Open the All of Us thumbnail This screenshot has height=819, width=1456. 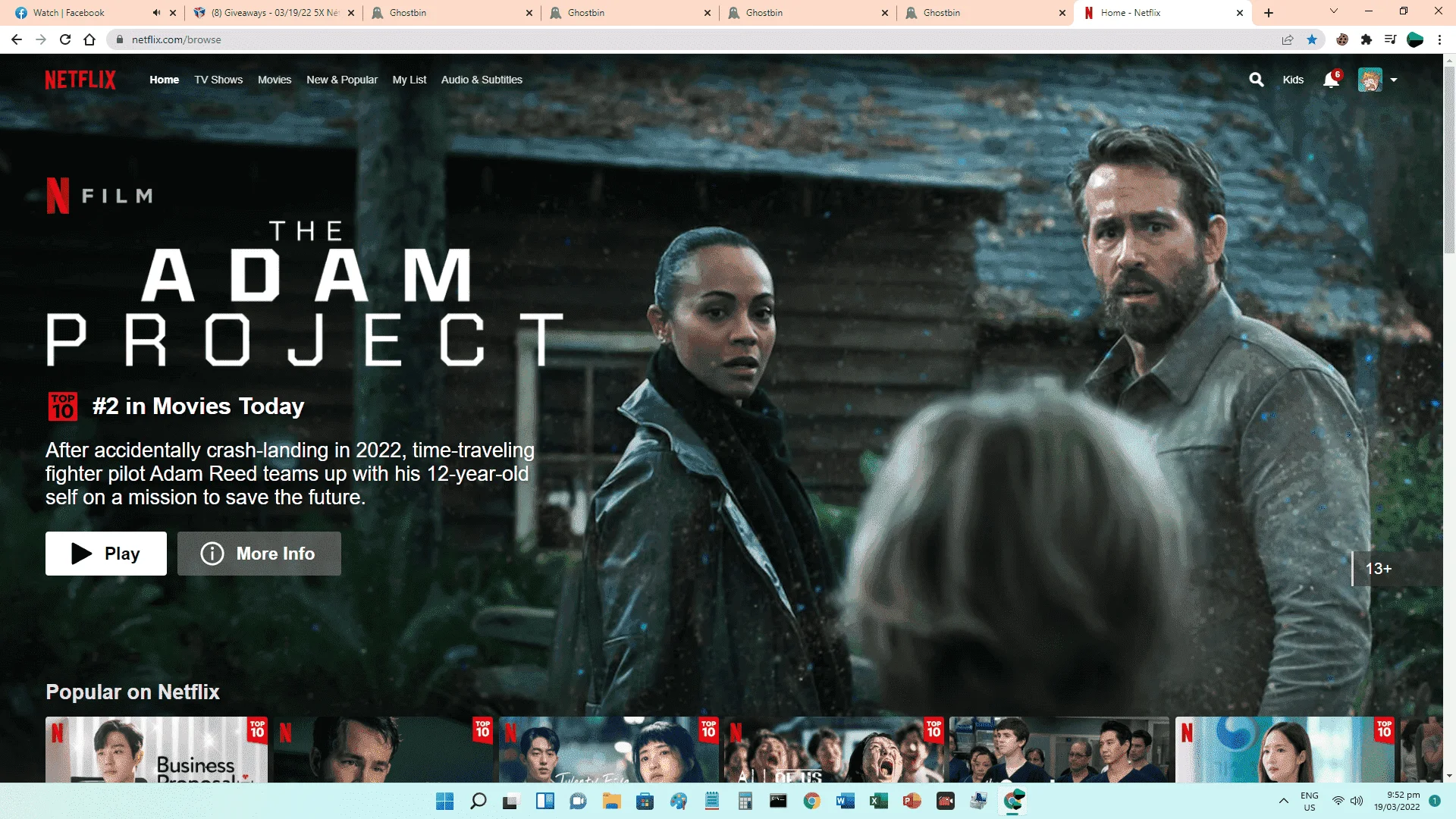[834, 749]
